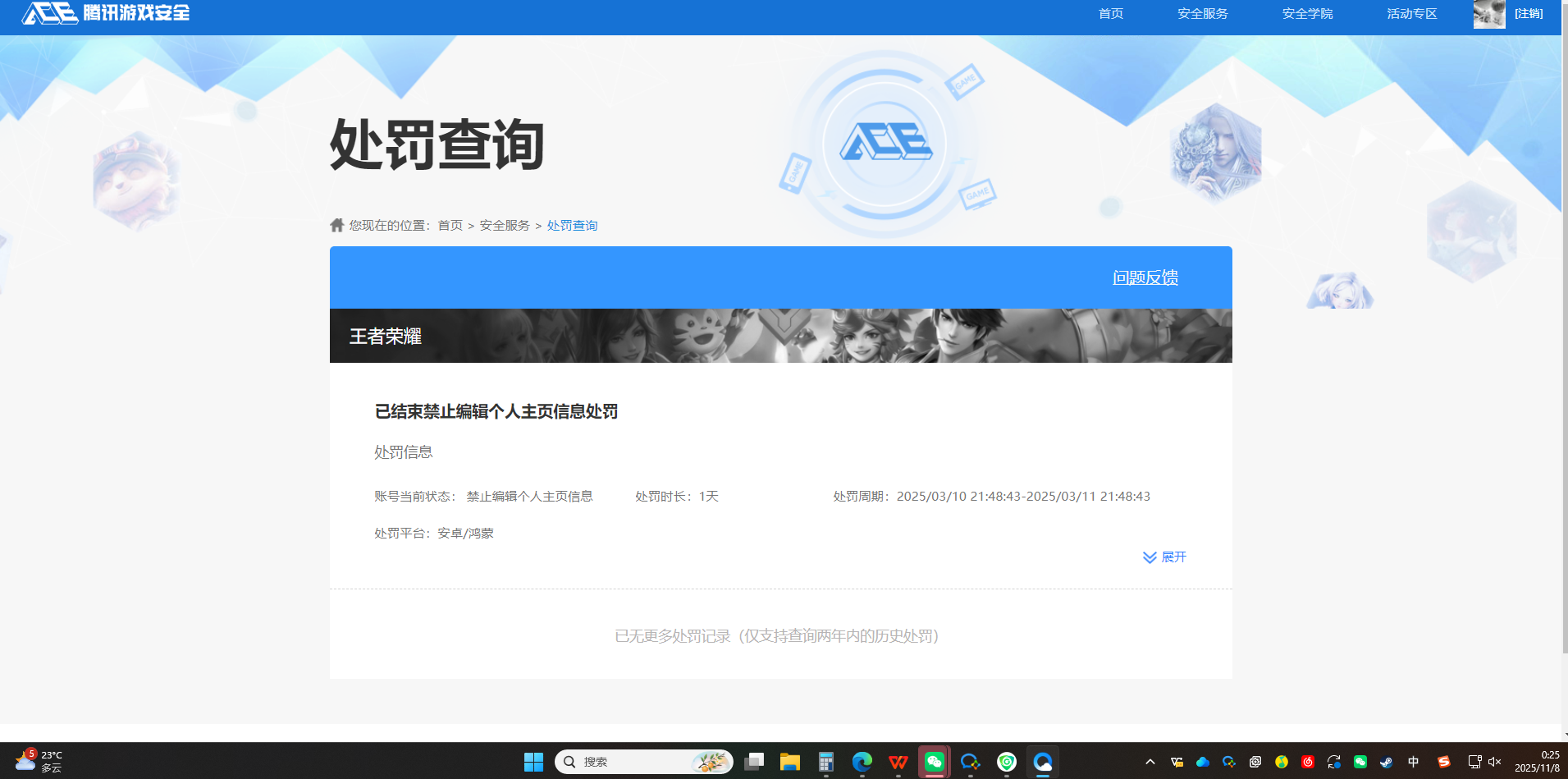Click inside the taskbar search box
The image size is (1568, 779).
(x=644, y=762)
